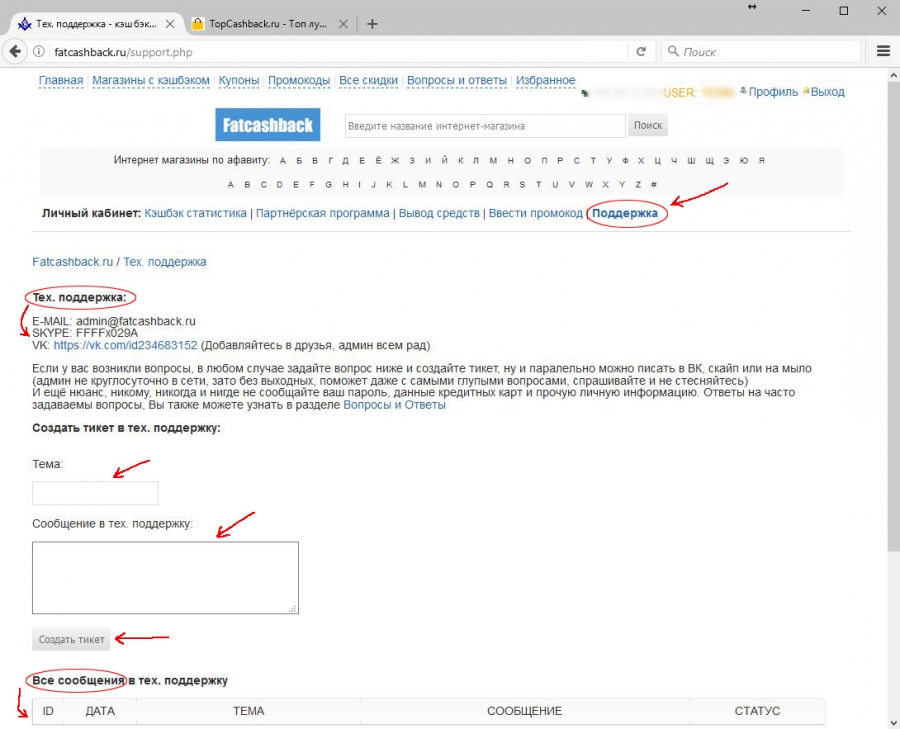This screenshot has width=900, height=729.
Task: Pick Cyrillic letter Ш in alphabet
Action: click(x=692, y=161)
